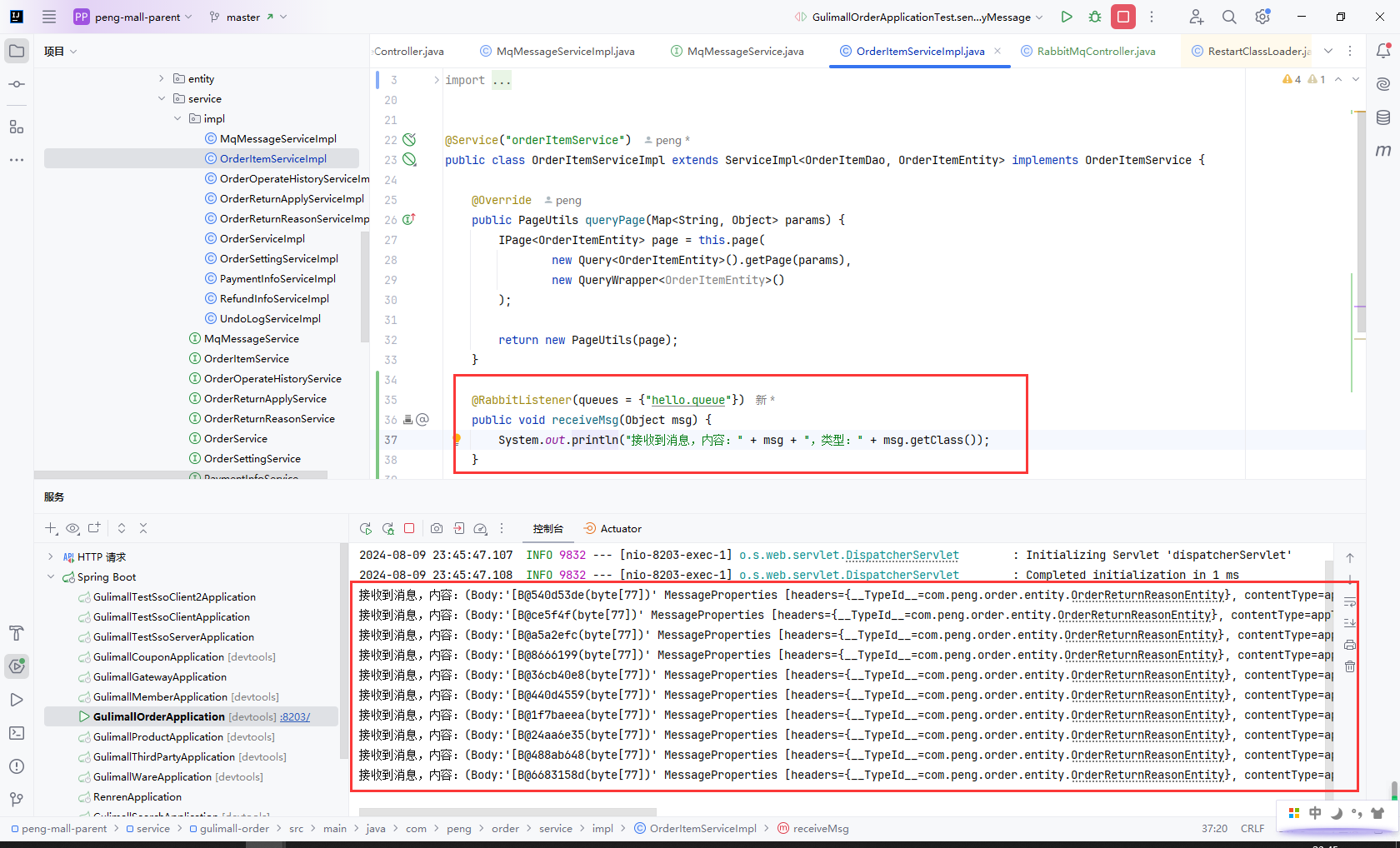Run the current test configuration
The image size is (1400, 848).
1067,17
